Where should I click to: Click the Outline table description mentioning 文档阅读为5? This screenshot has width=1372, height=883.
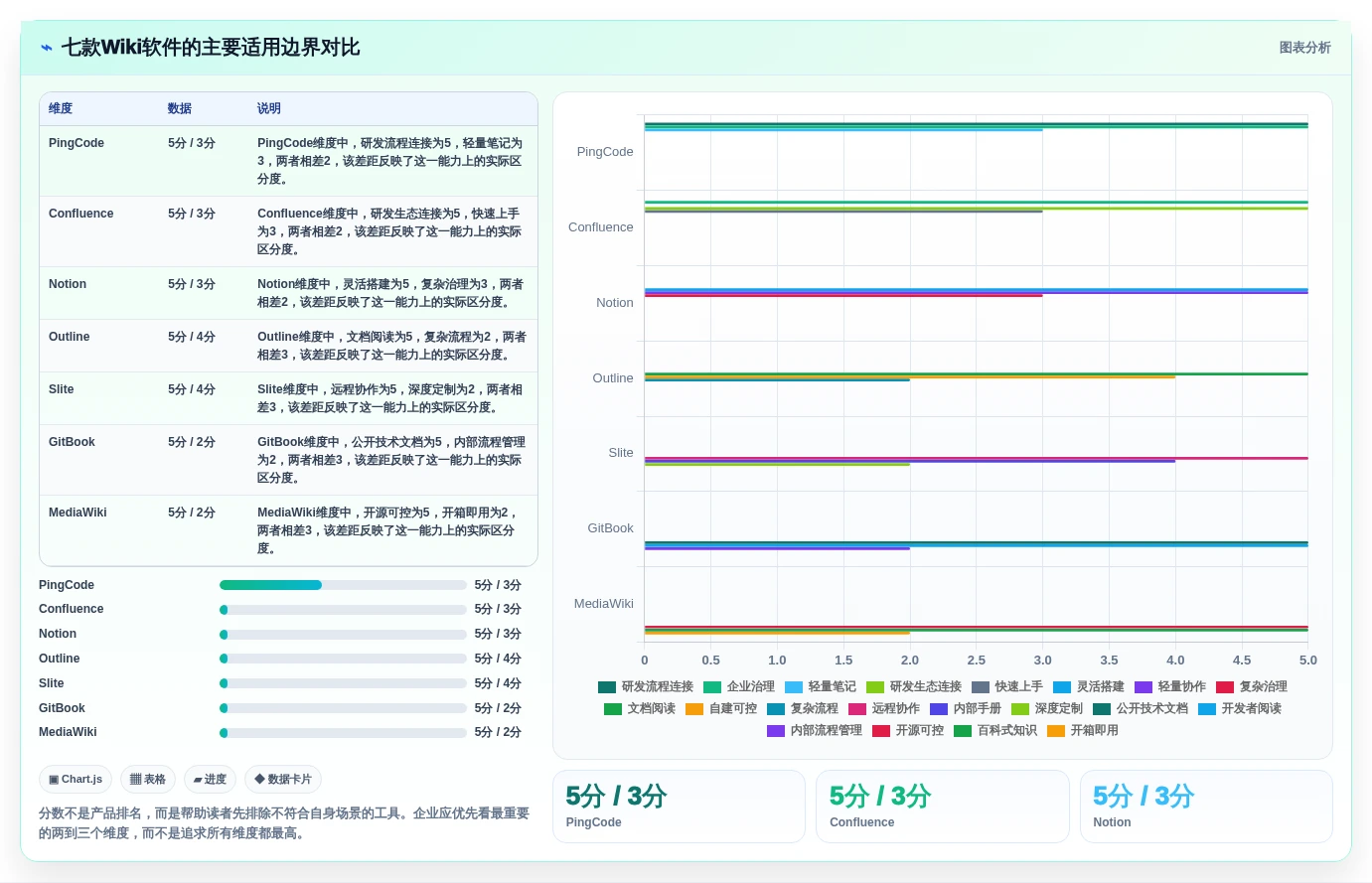pos(391,346)
